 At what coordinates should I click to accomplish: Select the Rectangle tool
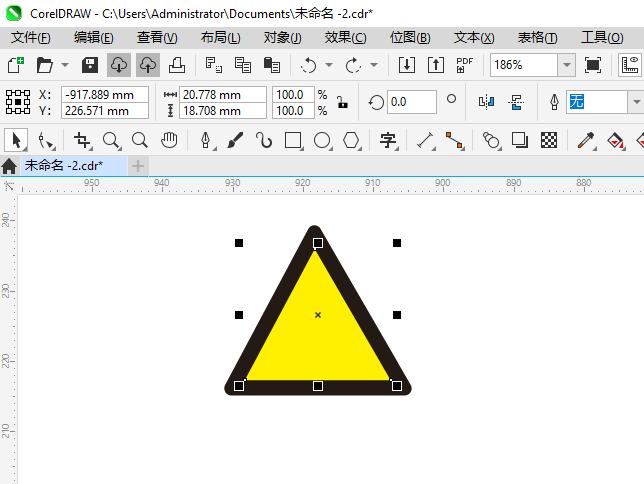point(293,141)
